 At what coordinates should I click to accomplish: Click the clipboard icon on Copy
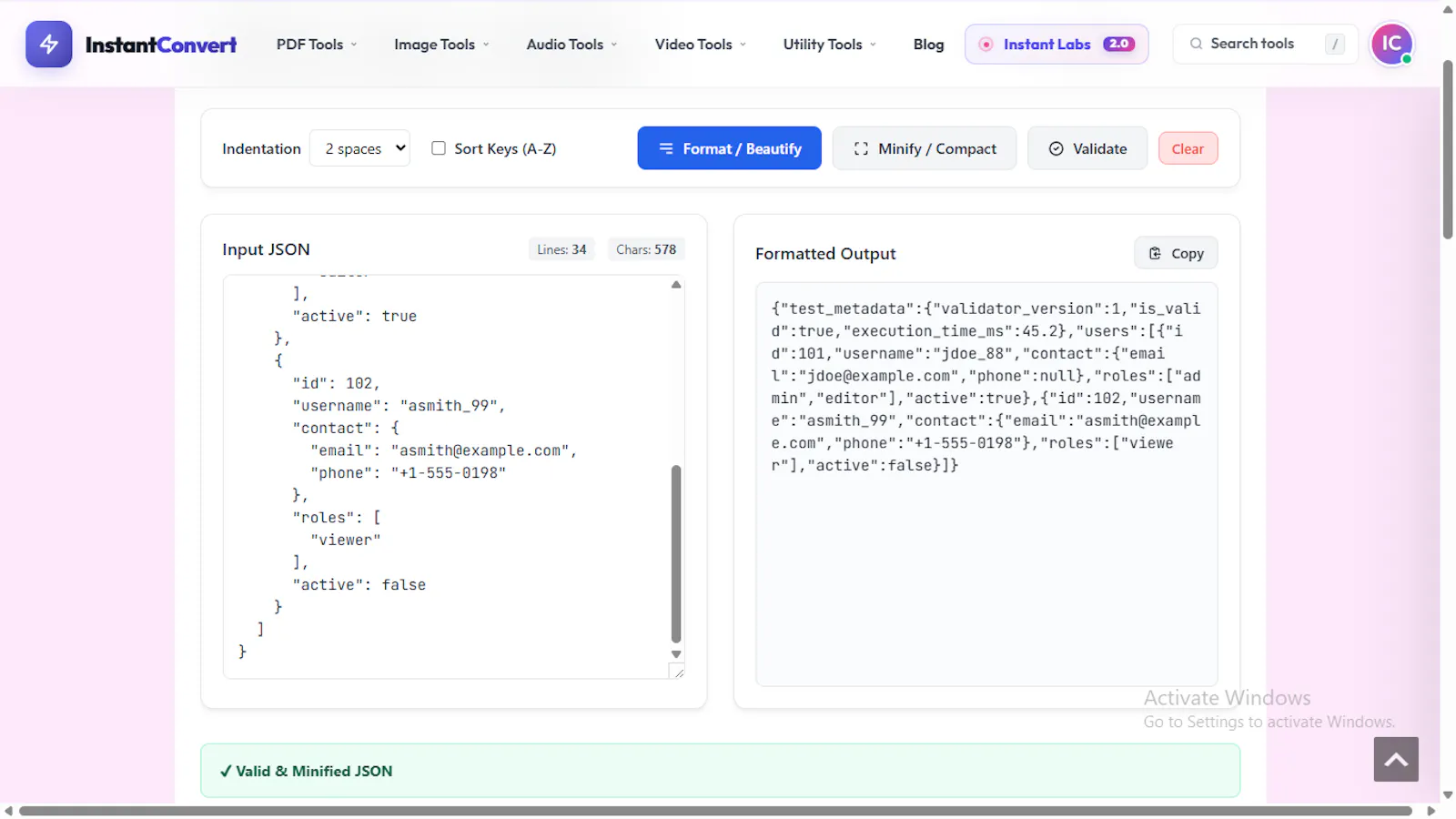[1155, 253]
